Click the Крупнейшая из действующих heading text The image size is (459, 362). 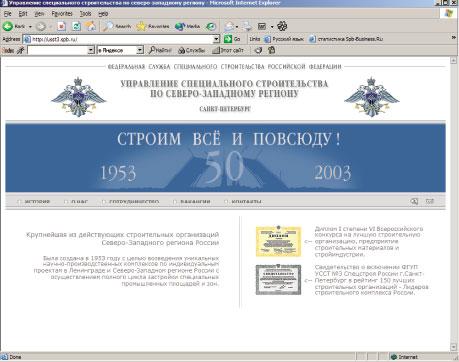pyautogui.click(x=123, y=239)
